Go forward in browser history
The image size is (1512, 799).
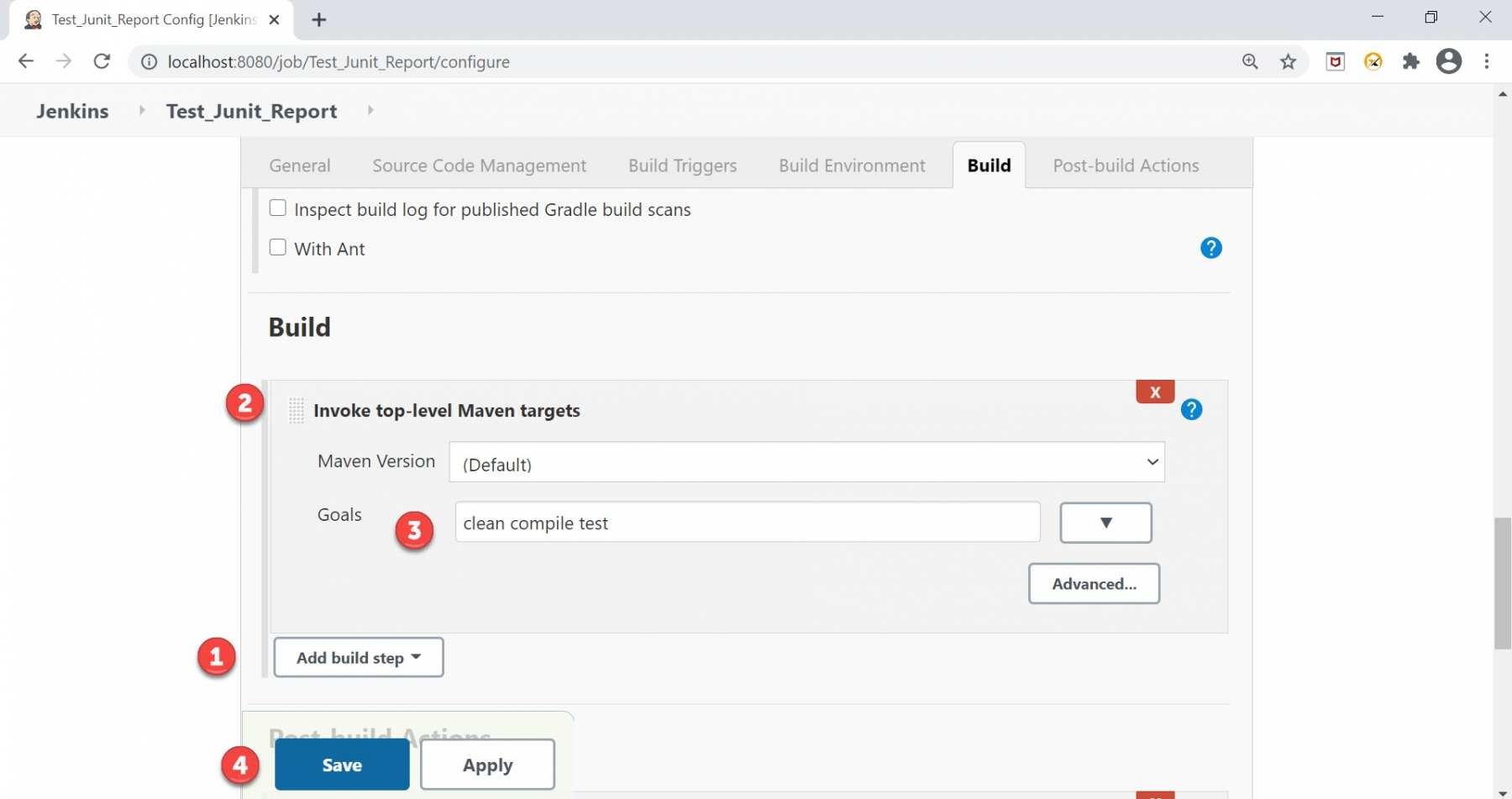point(64,61)
